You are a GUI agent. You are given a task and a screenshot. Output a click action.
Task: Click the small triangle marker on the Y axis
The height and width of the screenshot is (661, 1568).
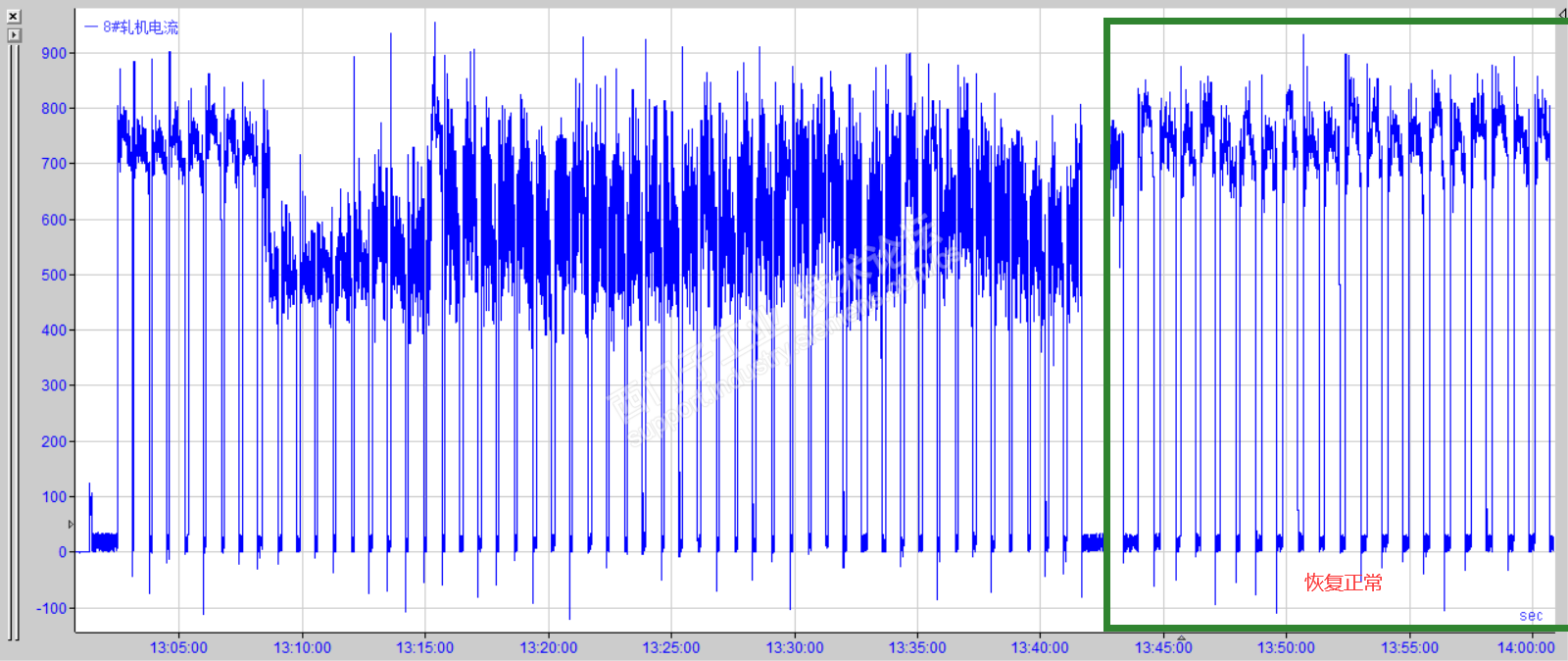click(x=71, y=525)
